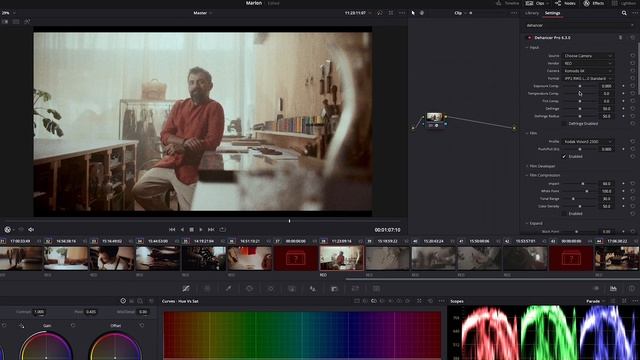Open the Parade scope type dropdown
The width and height of the screenshot is (640, 360).
point(596,301)
